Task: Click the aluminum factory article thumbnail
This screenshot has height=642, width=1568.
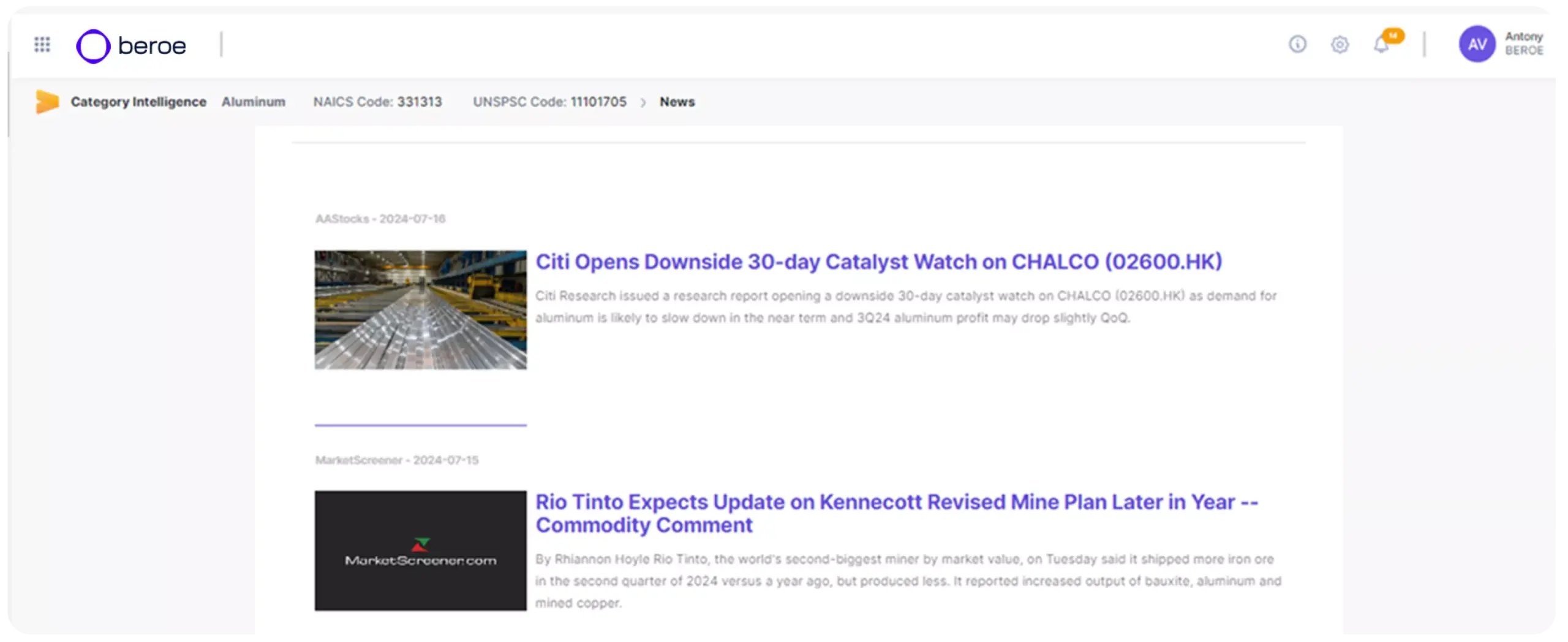Action: click(420, 309)
